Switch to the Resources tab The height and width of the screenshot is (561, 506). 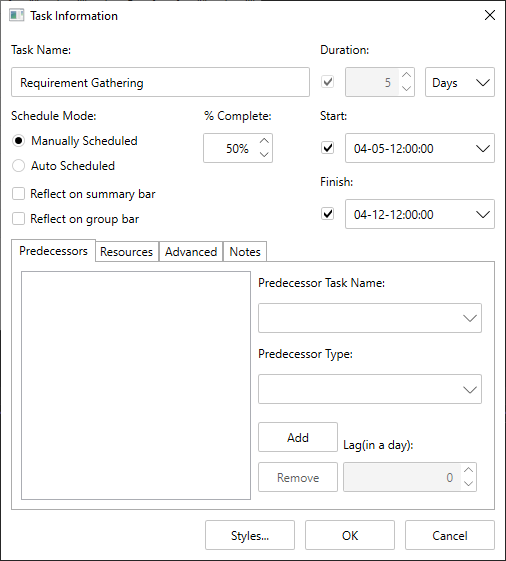127,252
